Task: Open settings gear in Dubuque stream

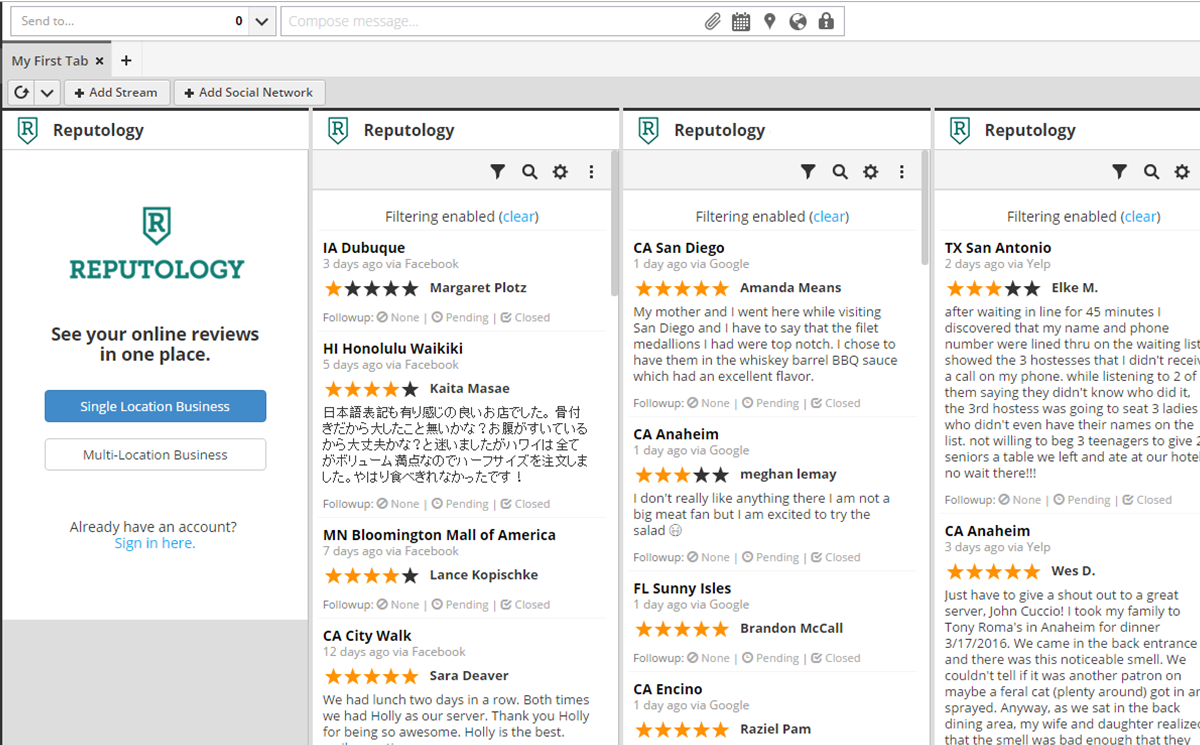Action: (x=560, y=172)
